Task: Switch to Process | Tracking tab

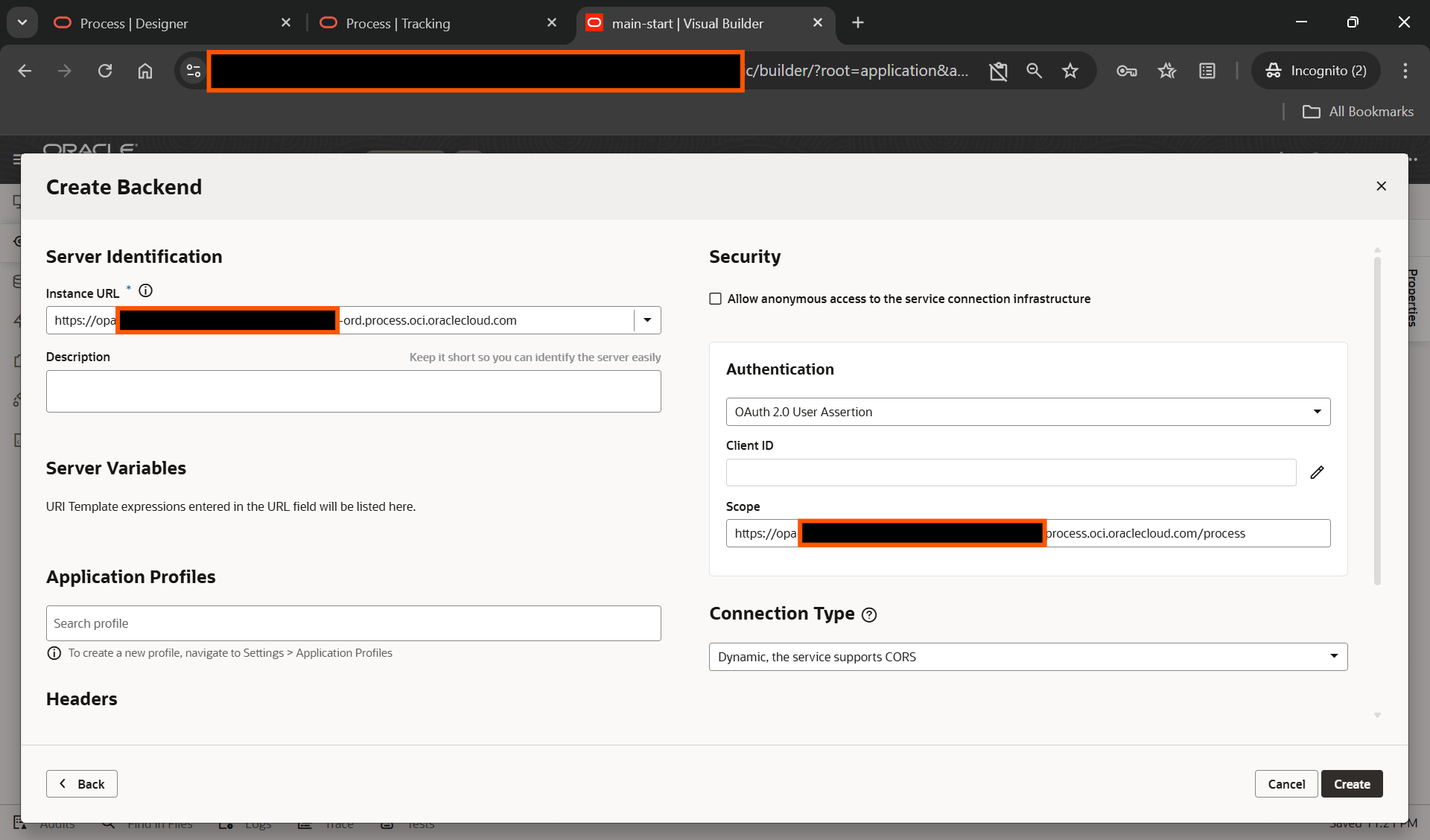Action: pyautogui.click(x=398, y=23)
